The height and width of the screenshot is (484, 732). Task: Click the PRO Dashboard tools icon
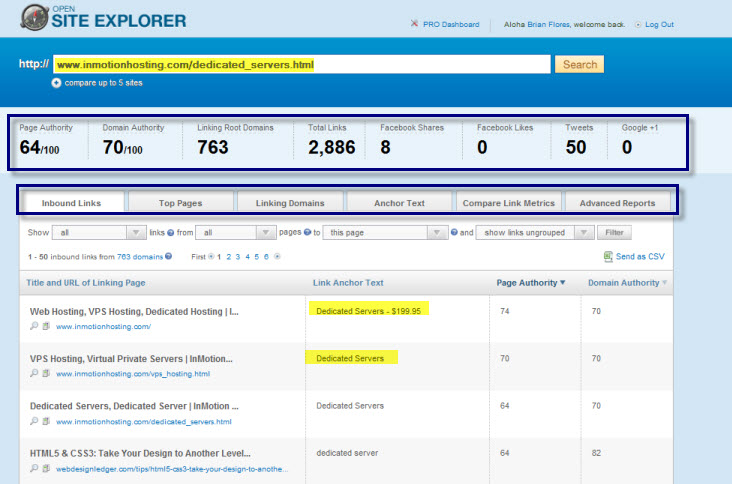(414, 23)
